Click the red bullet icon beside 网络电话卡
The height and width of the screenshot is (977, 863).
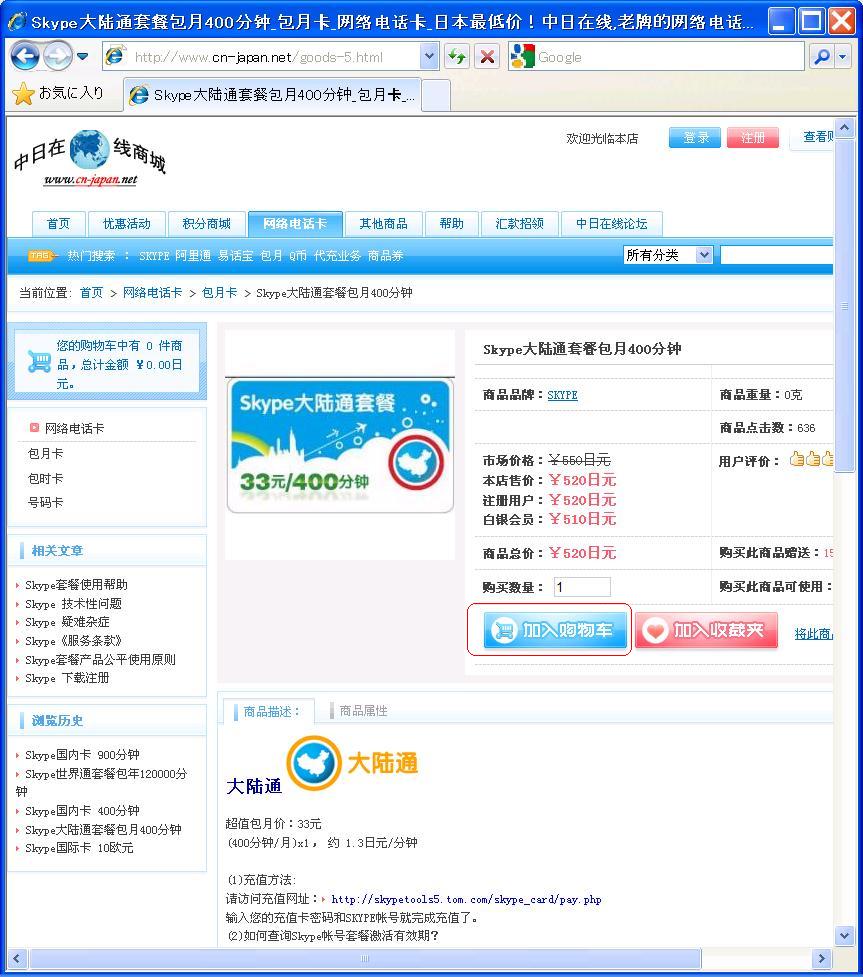[x=34, y=427]
